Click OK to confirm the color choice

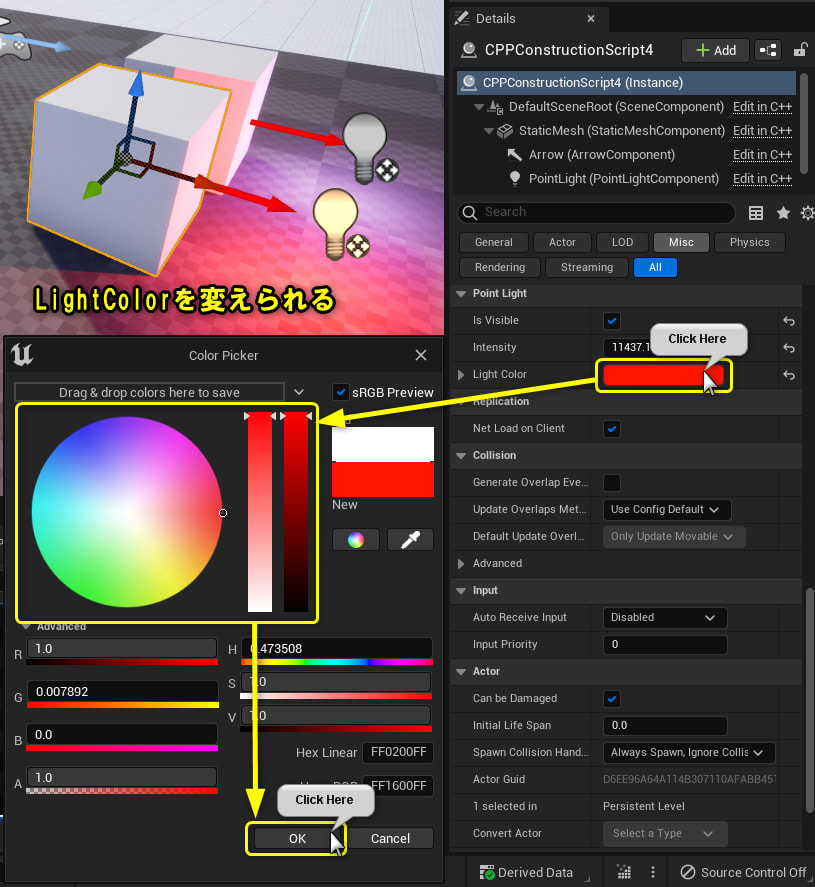296,839
